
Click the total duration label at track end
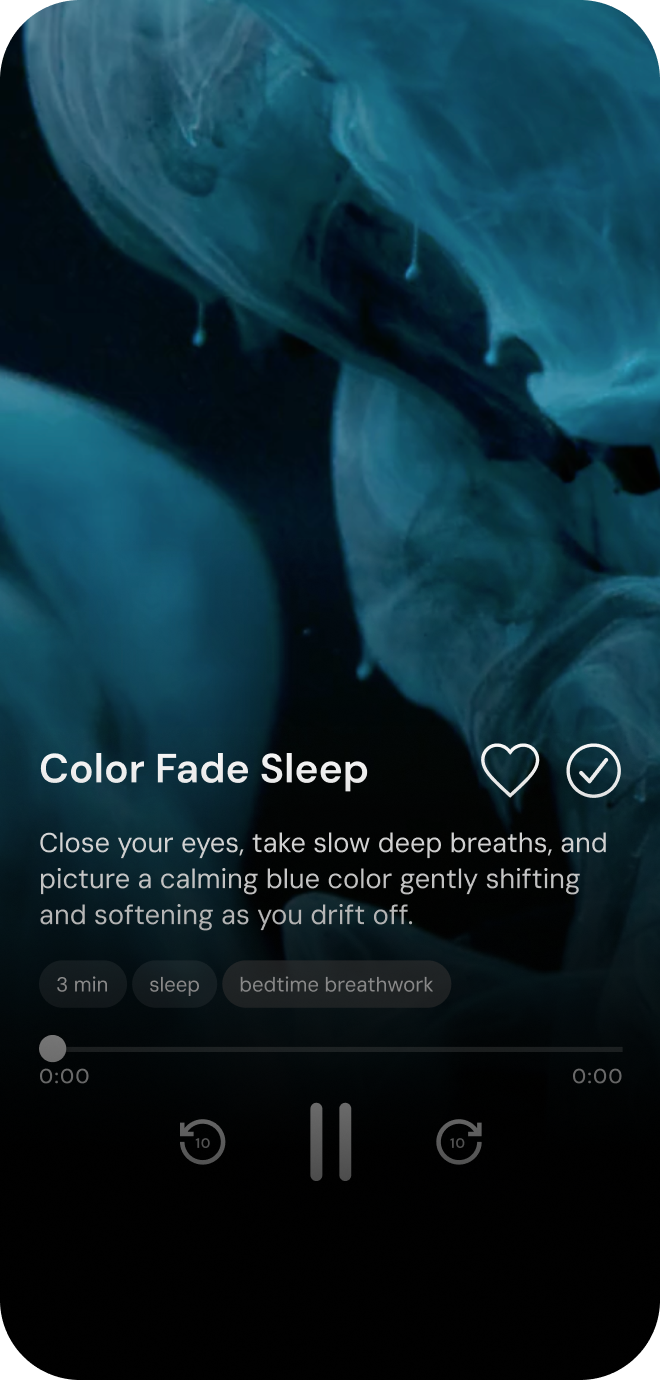[597, 1076]
